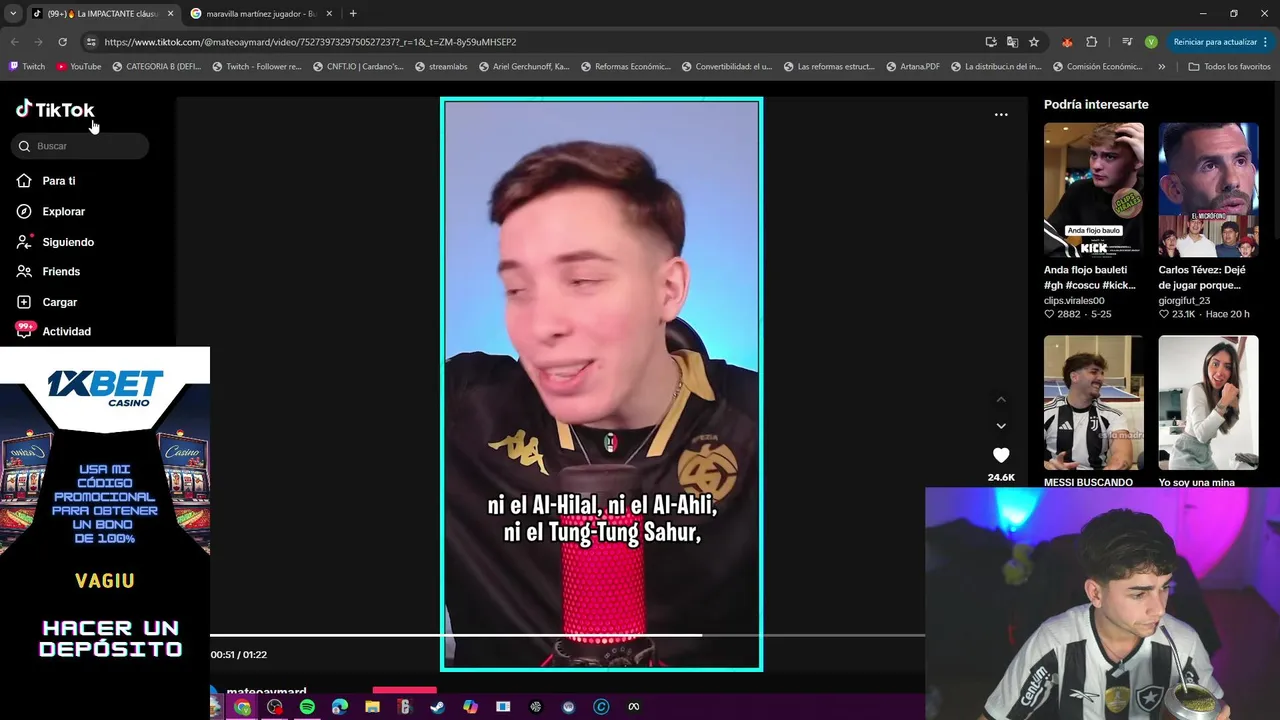Open the Cargar upload page

click(47, 302)
